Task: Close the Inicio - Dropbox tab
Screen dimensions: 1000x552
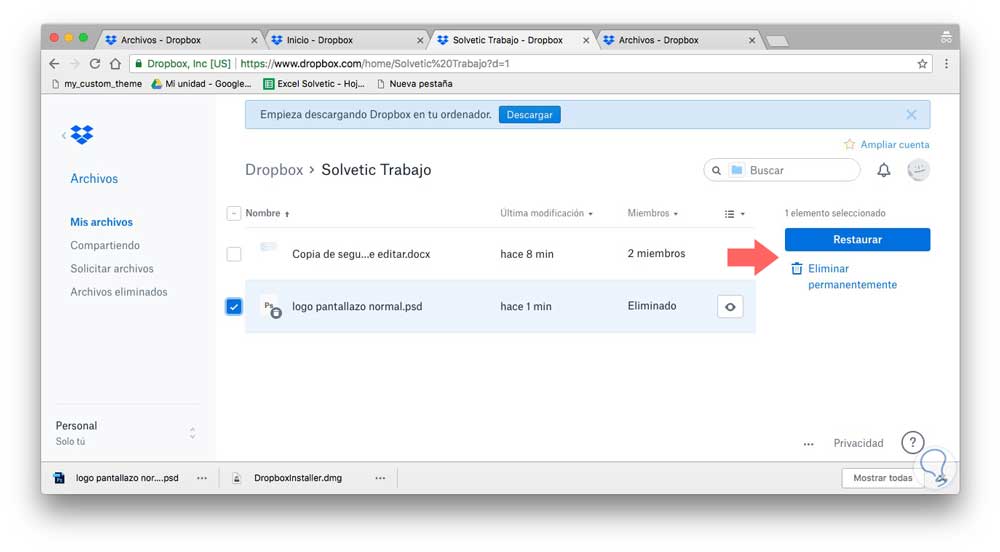Action: point(420,40)
